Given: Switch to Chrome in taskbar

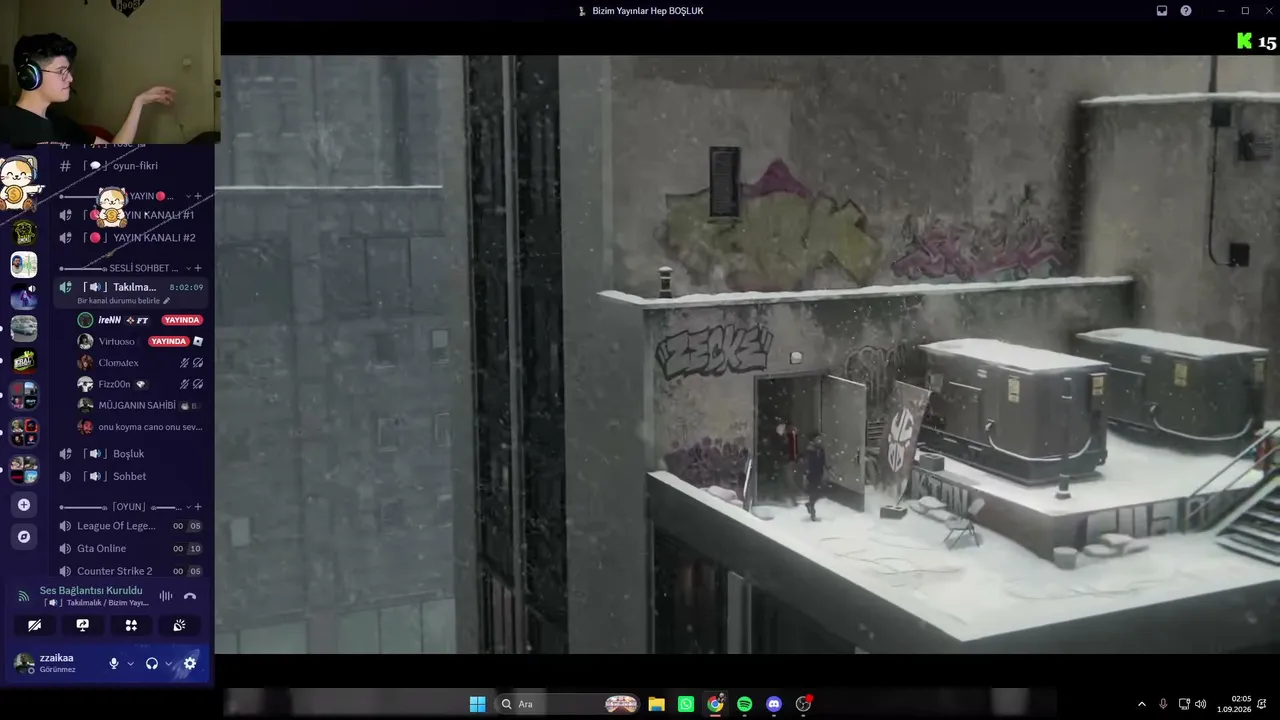Looking at the screenshot, I should 715,704.
